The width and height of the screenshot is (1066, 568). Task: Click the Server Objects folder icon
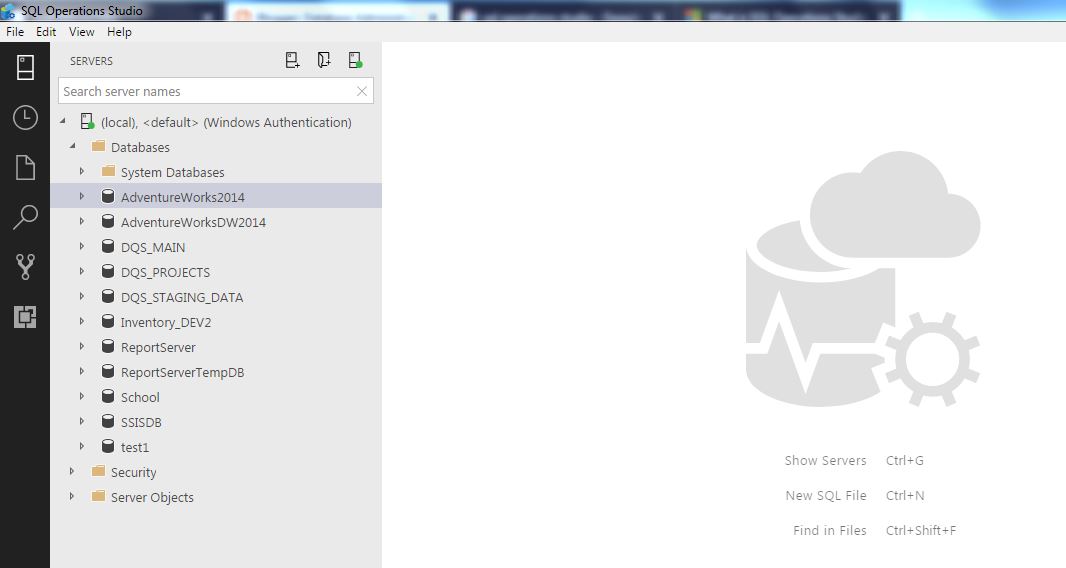(x=98, y=497)
